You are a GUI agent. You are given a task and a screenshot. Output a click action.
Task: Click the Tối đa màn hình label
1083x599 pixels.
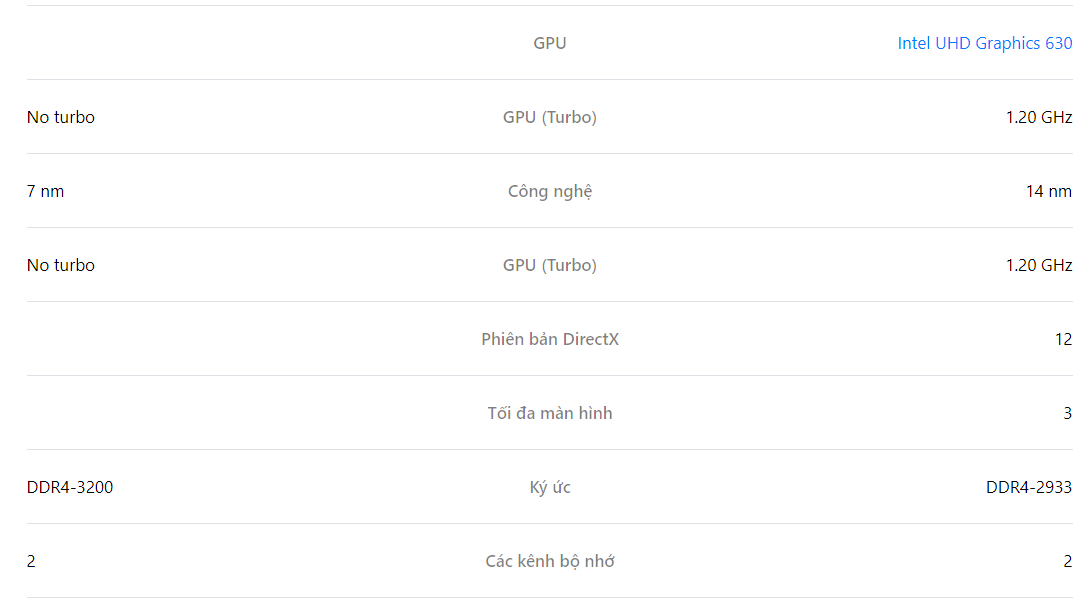click(550, 413)
